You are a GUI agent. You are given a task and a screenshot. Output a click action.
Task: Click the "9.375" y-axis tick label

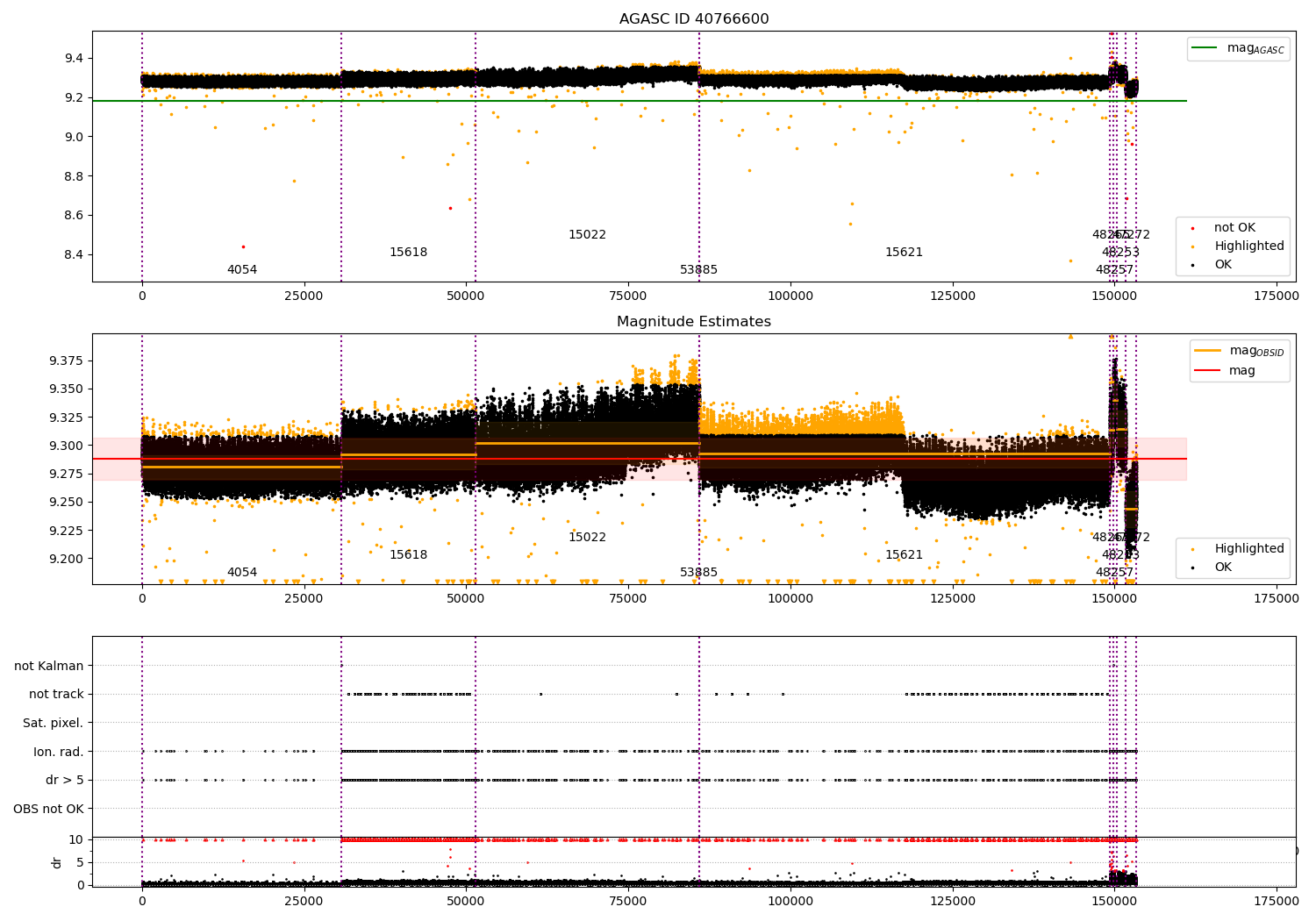(x=67, y=361)
